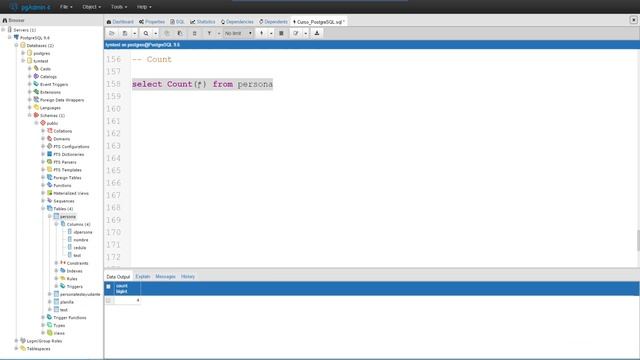Expand the Indexes node
640x360 pixels.
click(56, 271)
